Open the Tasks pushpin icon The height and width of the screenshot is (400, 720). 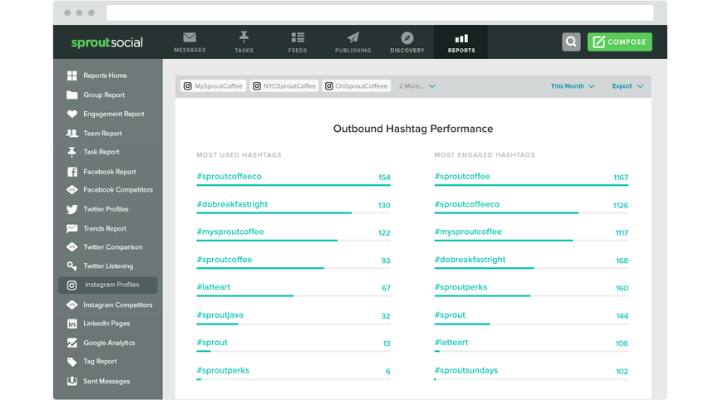pyautogui.click(x=244, y=38)
